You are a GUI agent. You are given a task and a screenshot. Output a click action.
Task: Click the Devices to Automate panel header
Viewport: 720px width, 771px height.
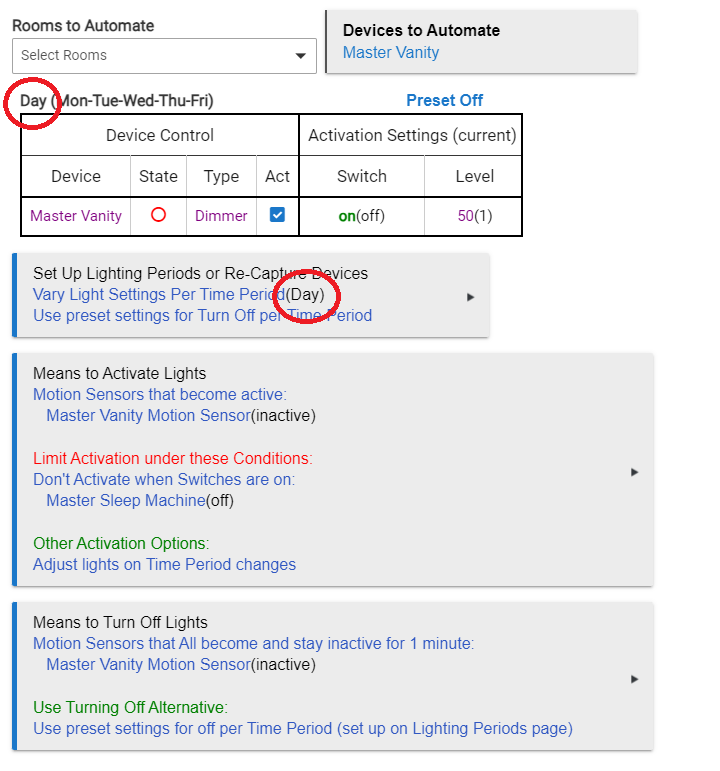[421, 30]
